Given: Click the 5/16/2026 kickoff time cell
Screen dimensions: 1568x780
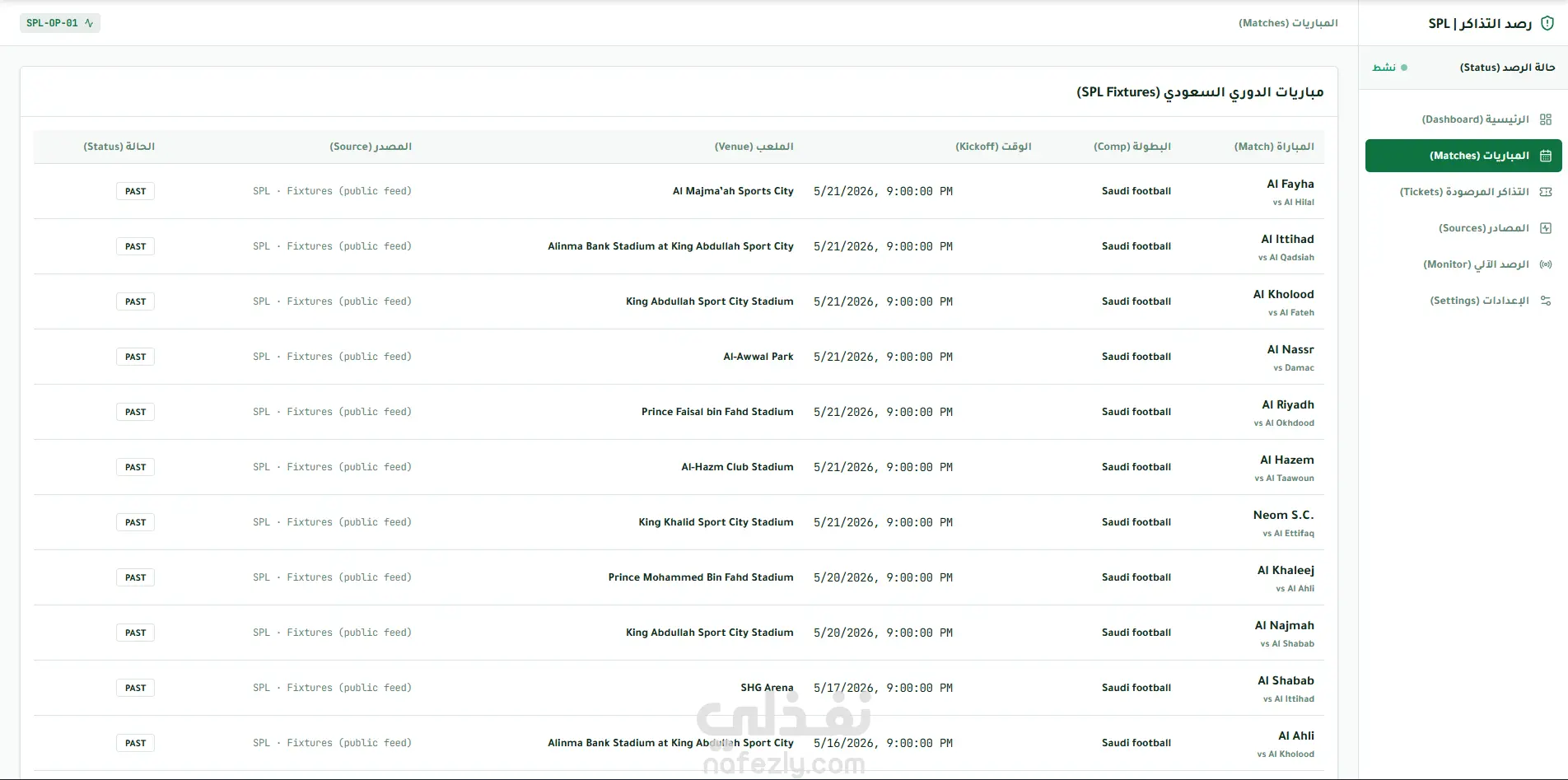Looking at the screenshot, I should pos(883,743).
